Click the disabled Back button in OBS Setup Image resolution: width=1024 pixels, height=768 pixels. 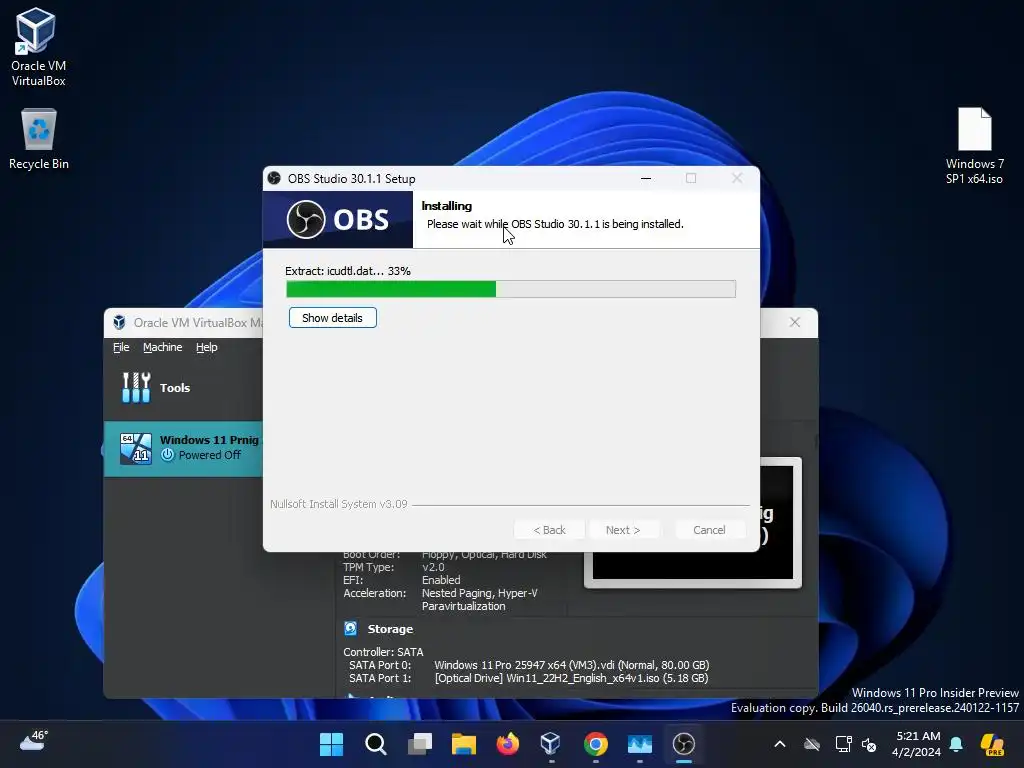coord(549,530)
